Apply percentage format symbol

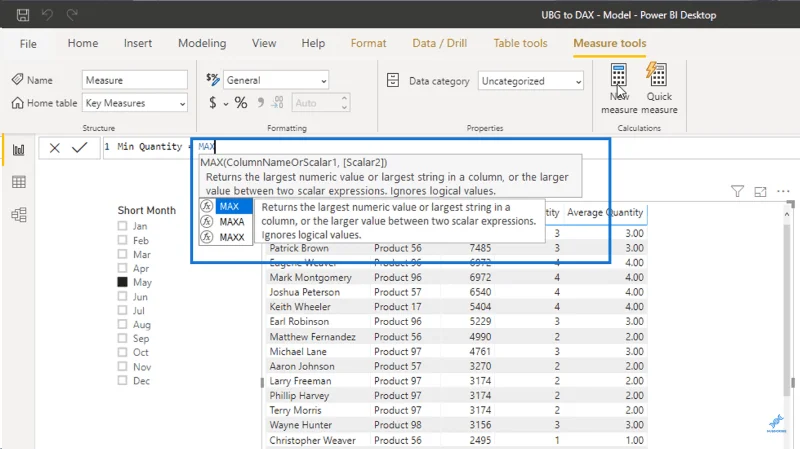coord(241,103)
